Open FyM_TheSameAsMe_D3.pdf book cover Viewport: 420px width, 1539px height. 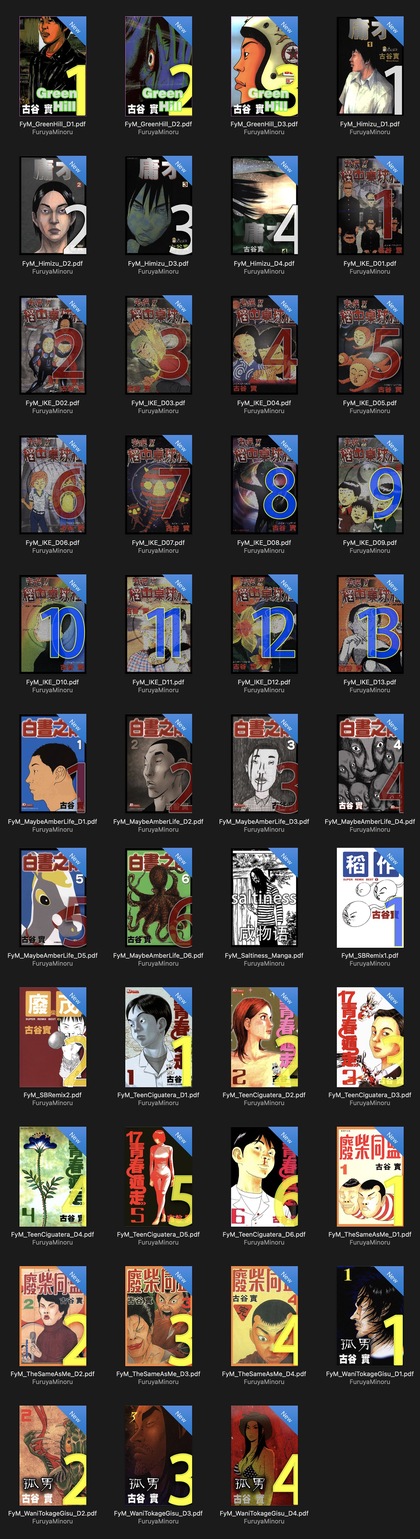coord(158,1315)
